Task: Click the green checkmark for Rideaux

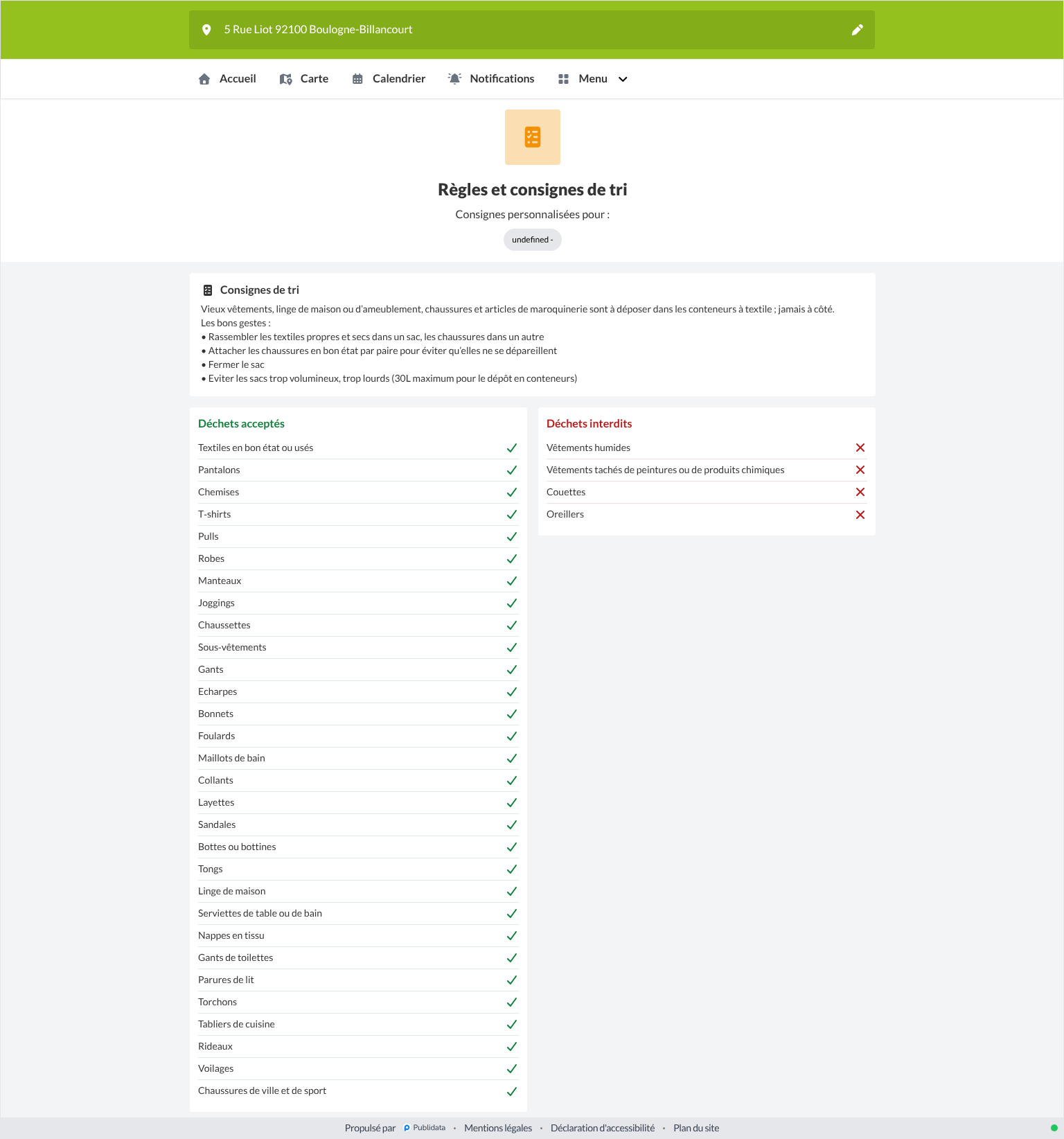Action: click(x=512, y=1047)
